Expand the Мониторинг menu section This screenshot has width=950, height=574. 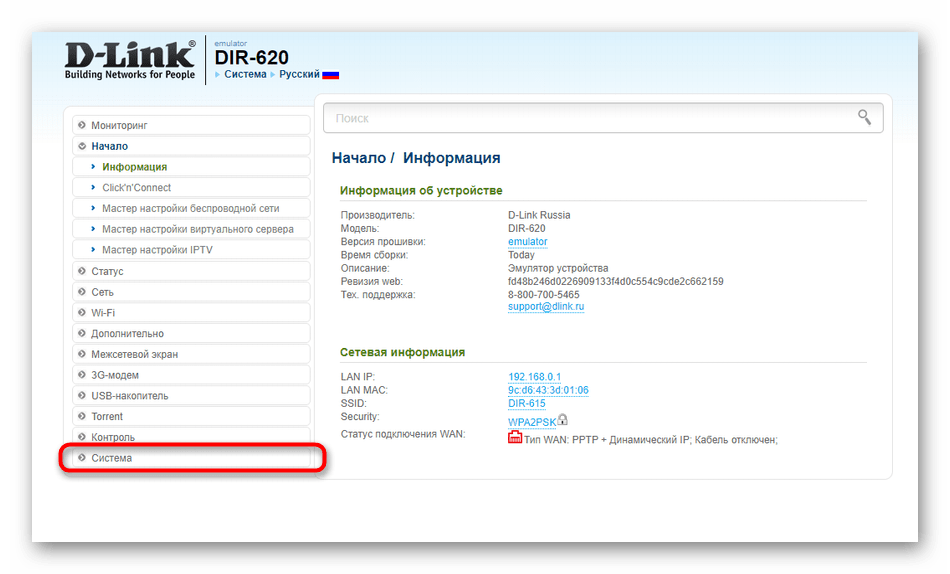coord(119,125)
